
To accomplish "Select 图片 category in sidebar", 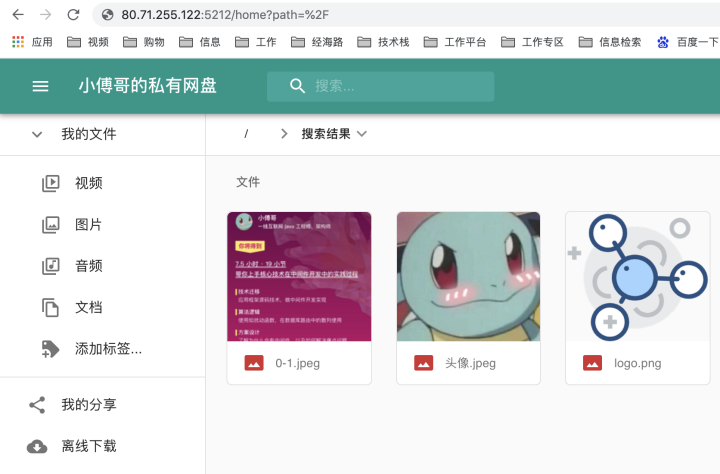I will (88, 225).
